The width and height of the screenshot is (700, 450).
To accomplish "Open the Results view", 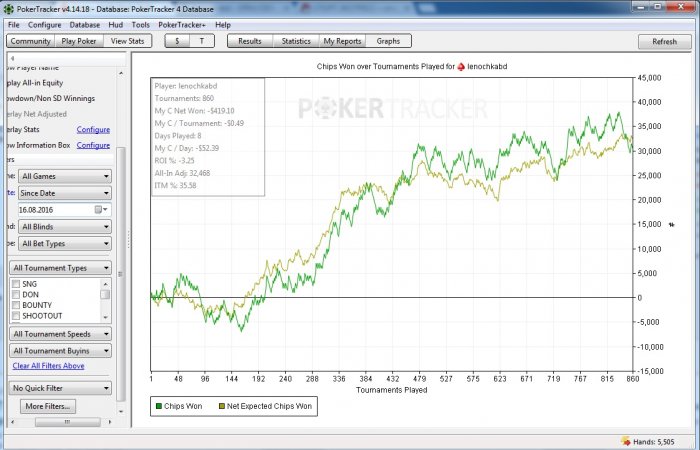I will [250, 41].
